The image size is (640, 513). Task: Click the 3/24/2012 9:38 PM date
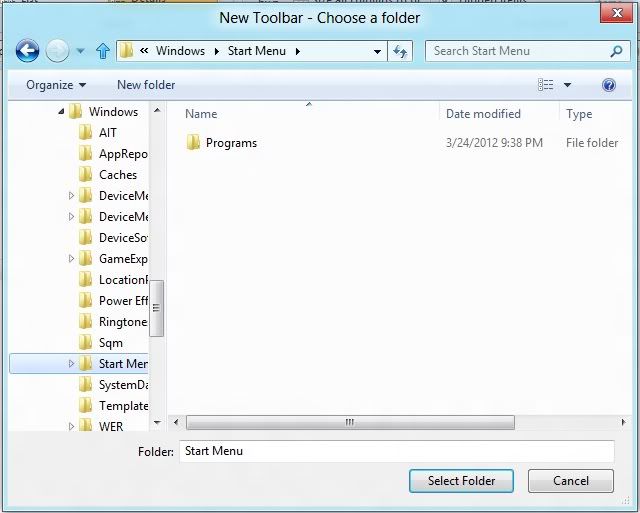click(x=494, y=143)
